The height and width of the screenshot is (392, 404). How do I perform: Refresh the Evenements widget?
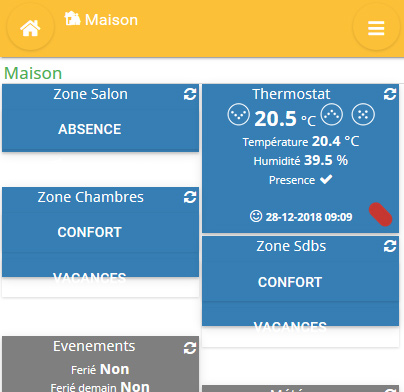[190, 348]
